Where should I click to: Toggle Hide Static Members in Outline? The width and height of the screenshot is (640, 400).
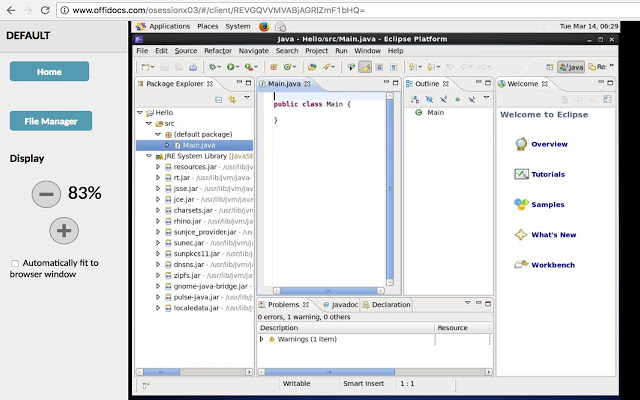[x=443, y=99]
